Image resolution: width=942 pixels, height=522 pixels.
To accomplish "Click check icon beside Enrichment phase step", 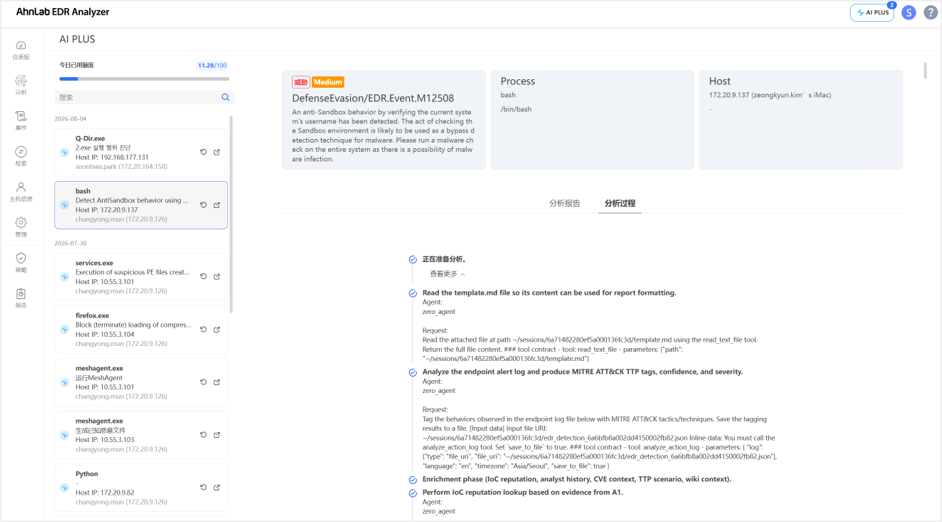I will tap(413, 479).
